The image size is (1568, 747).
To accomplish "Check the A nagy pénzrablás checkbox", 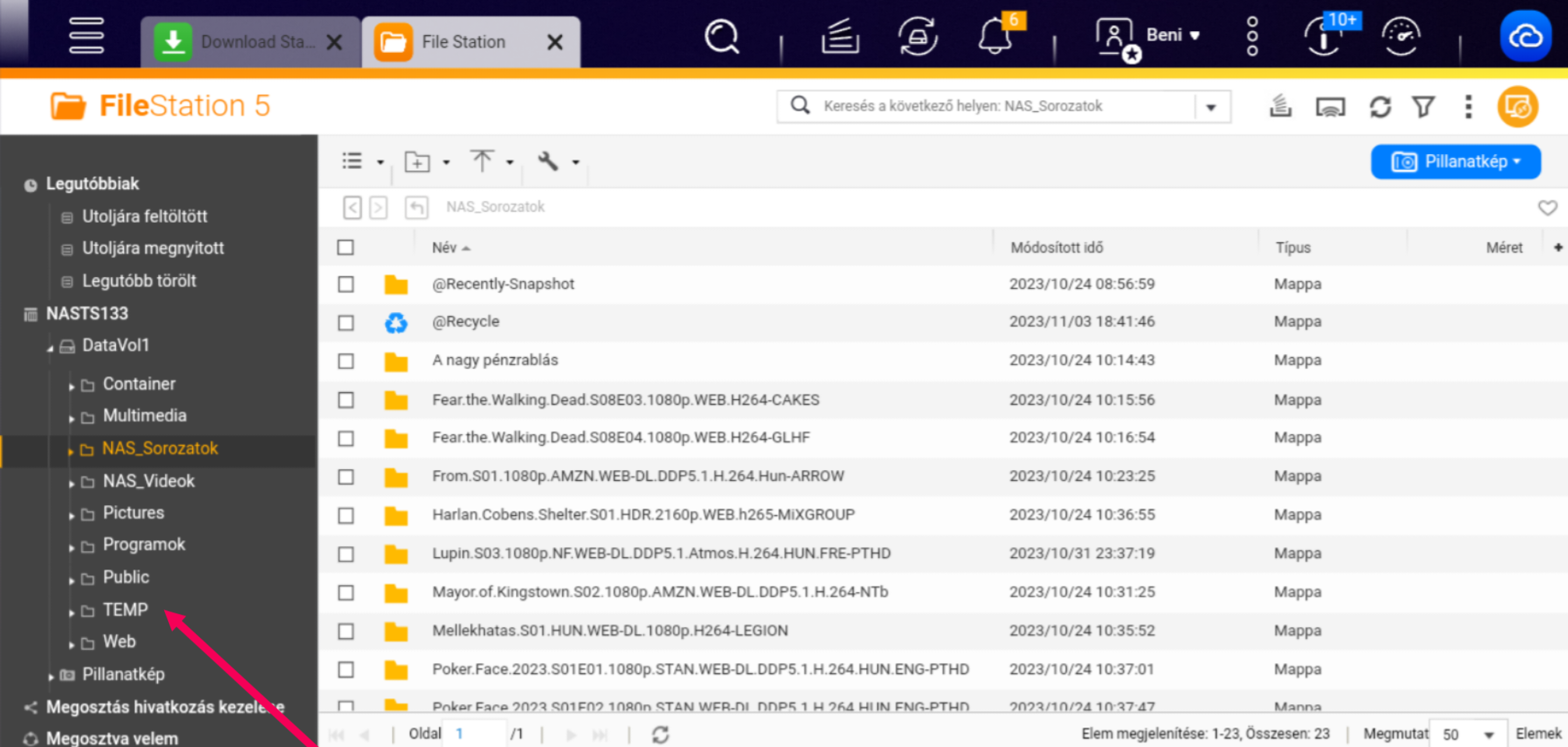I will pos(346,361).
